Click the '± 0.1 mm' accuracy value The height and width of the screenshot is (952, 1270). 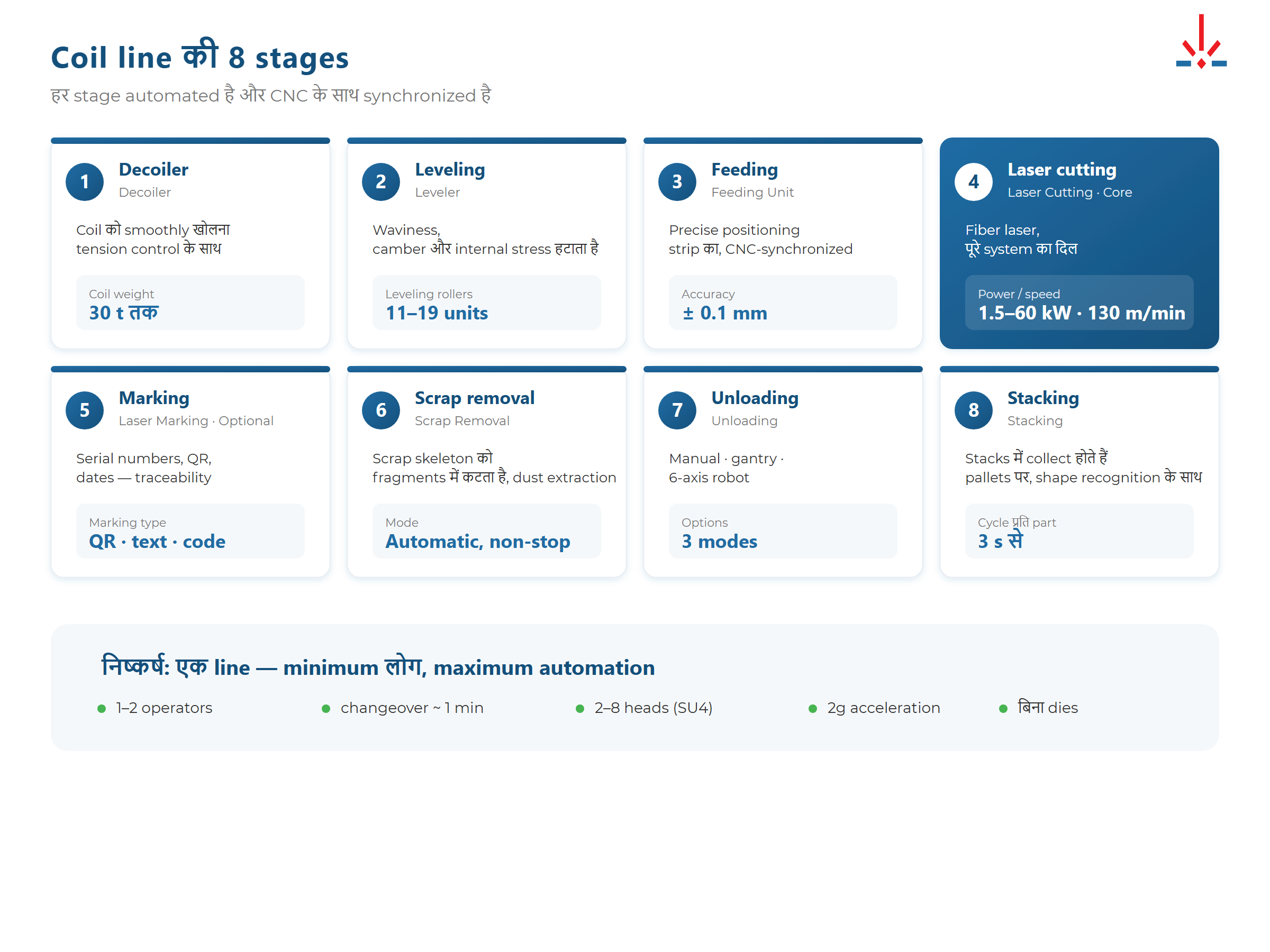click(724, 313)
